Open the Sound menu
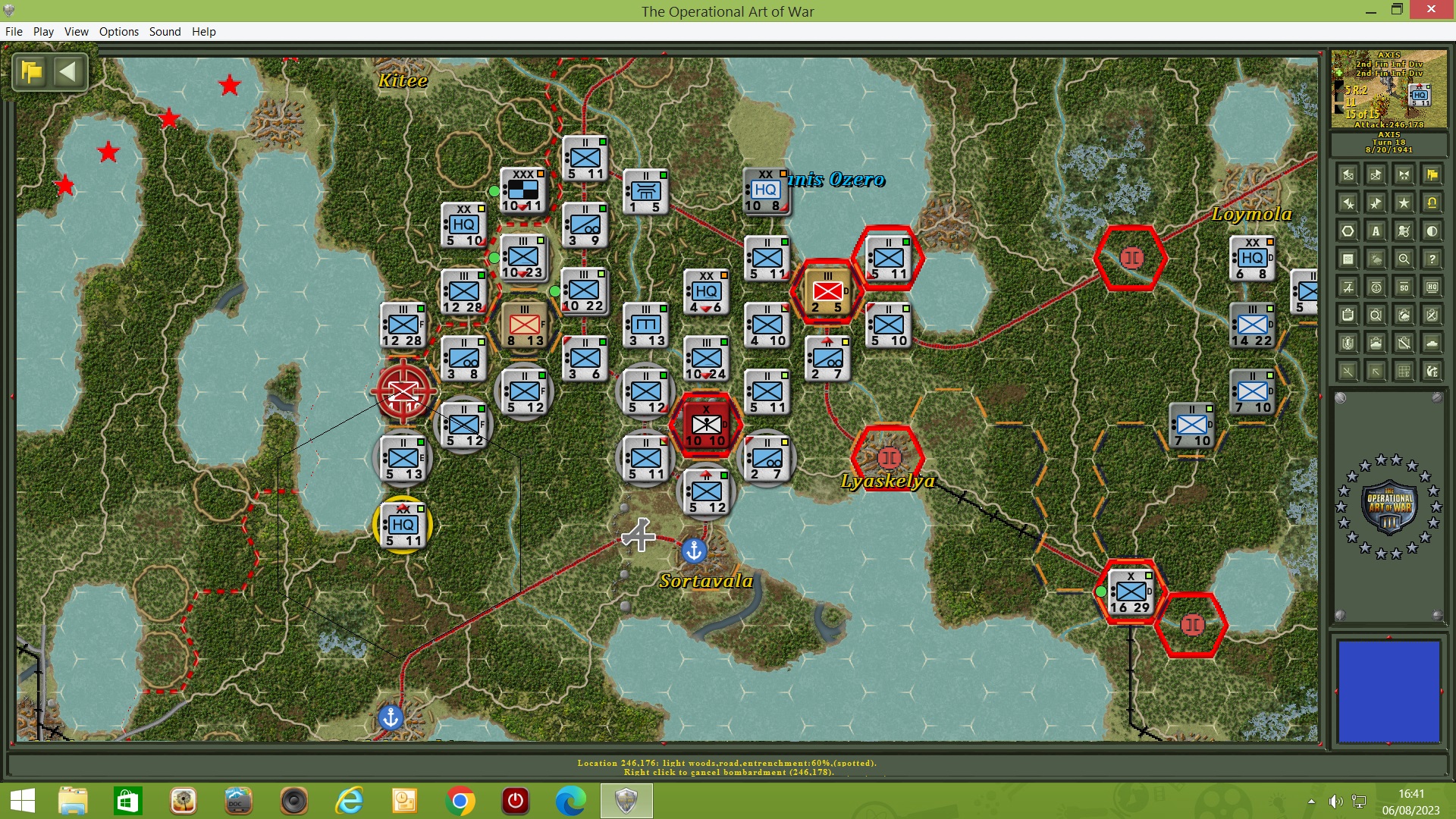 (x=165, y=31)
